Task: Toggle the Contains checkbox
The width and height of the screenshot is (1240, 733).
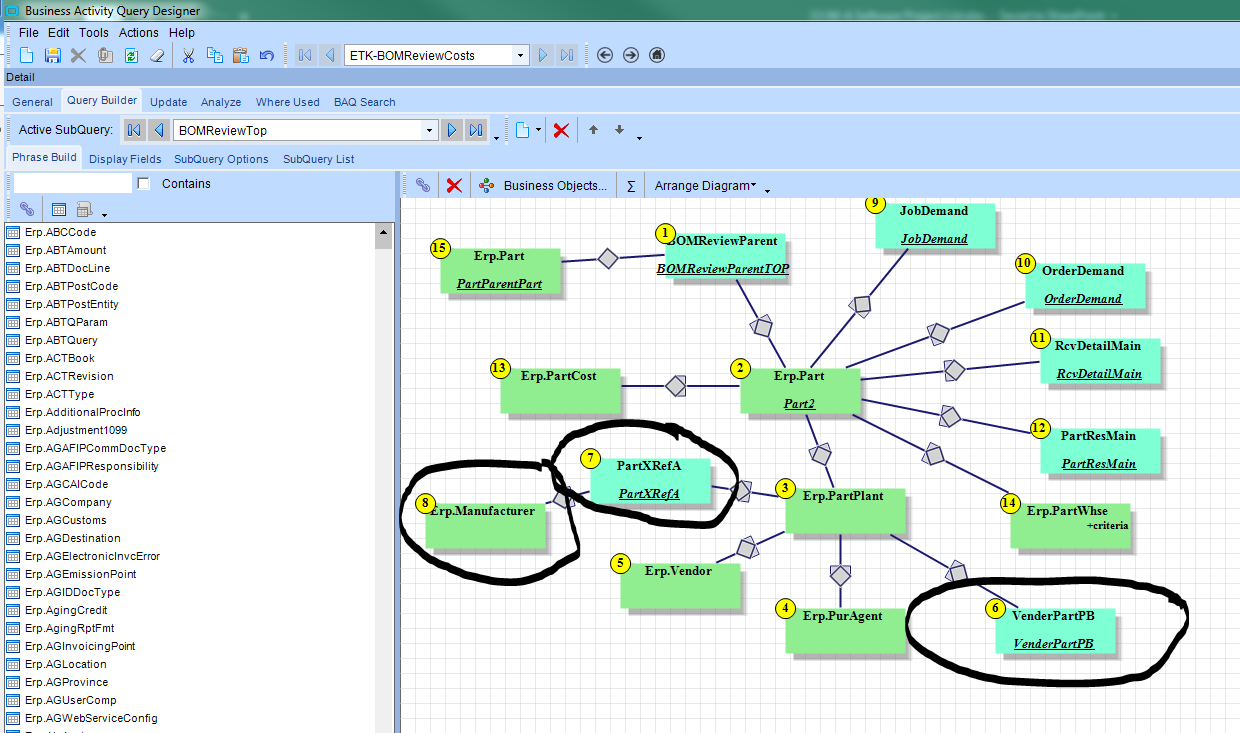Action: pos(144,184)
